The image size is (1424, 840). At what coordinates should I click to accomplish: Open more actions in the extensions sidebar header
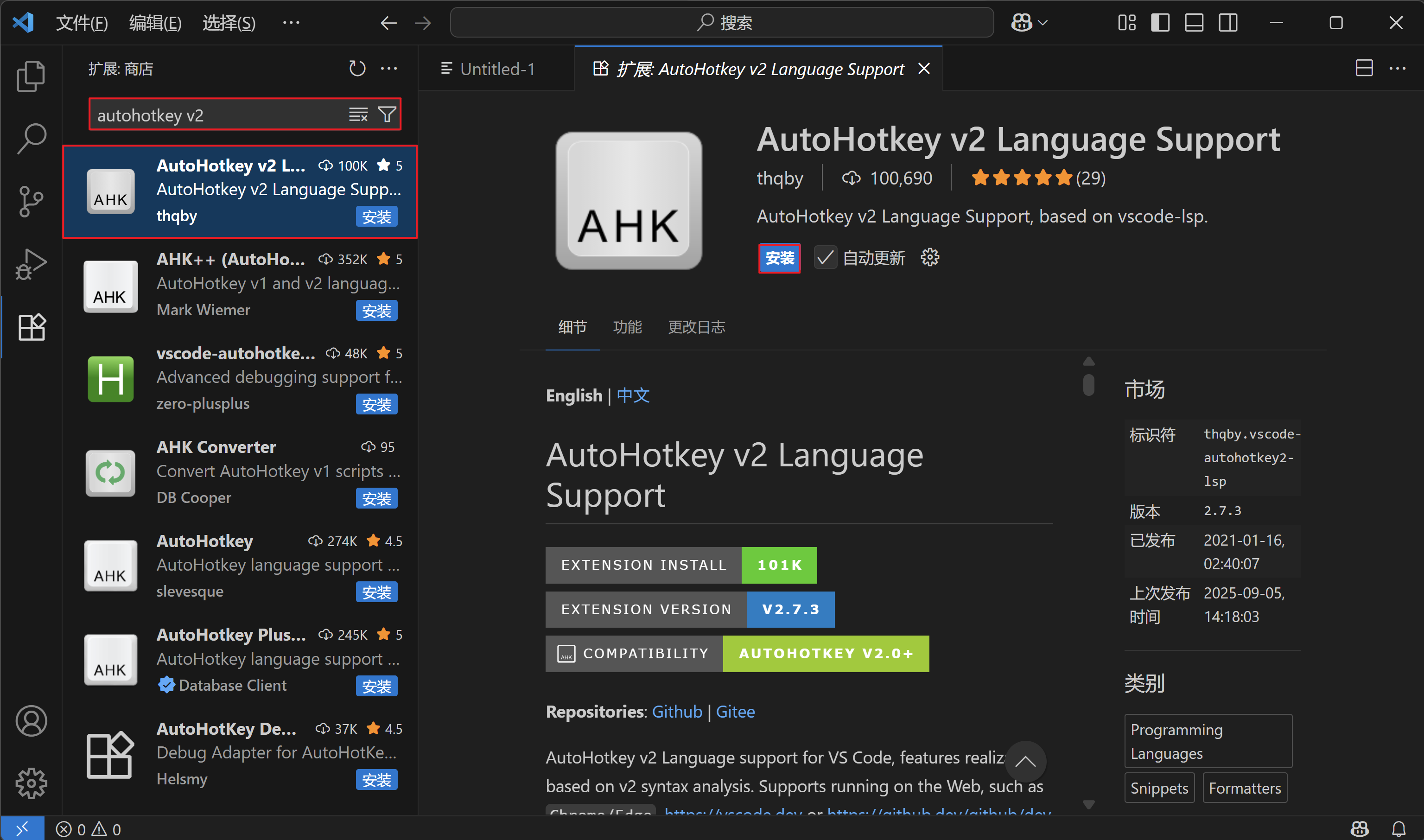click(x=389, y=69)
